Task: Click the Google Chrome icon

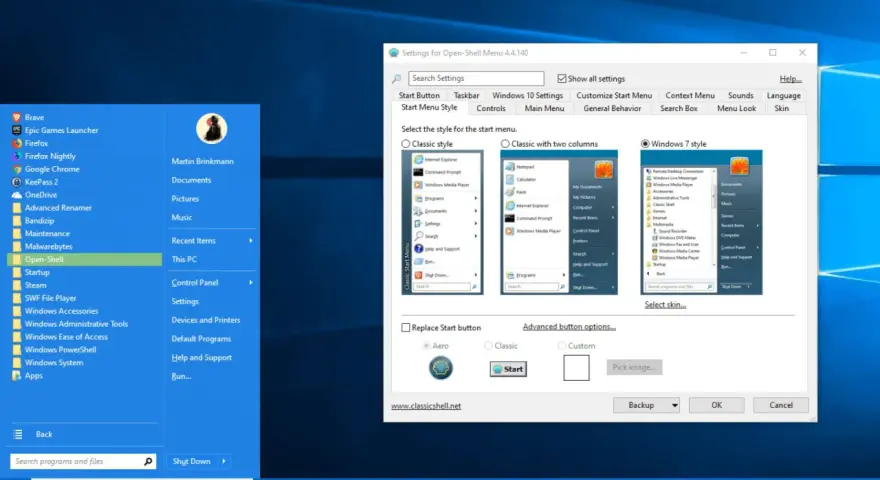Action: coord(17,169)
